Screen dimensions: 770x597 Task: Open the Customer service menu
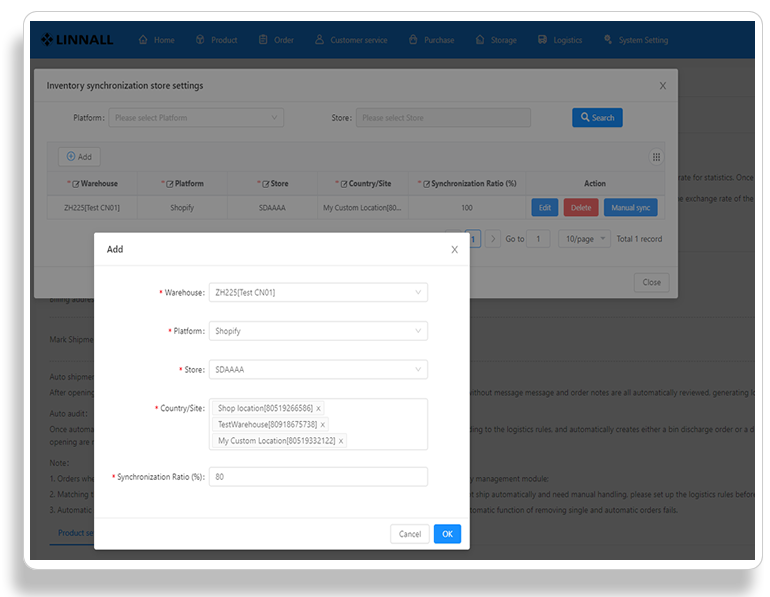click(x=351, y=40)
